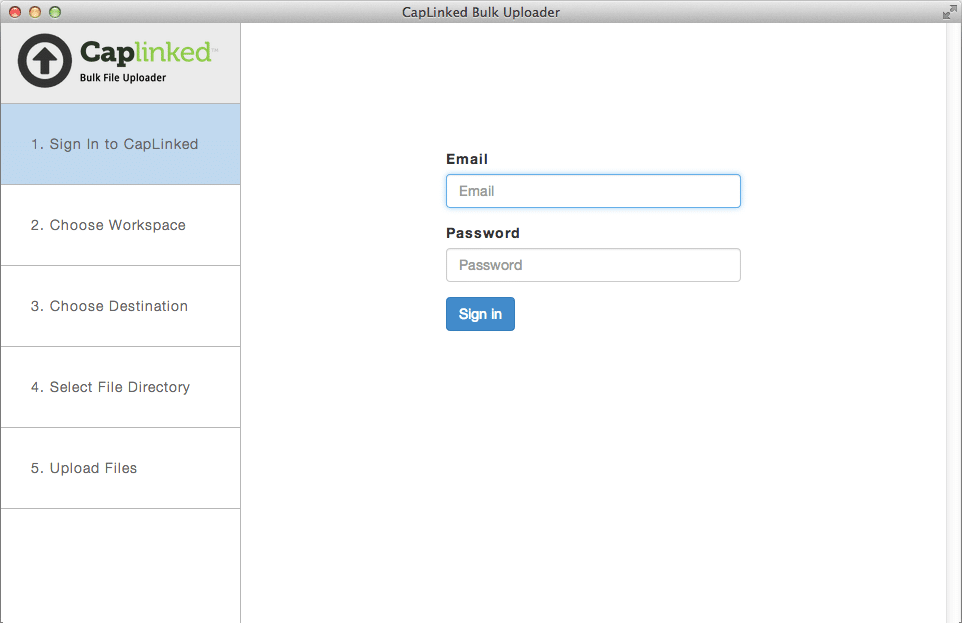This screenshot has width=962, height=623.
Task: Click the CapLinked arrow logo icon
Action: point(43,61)
